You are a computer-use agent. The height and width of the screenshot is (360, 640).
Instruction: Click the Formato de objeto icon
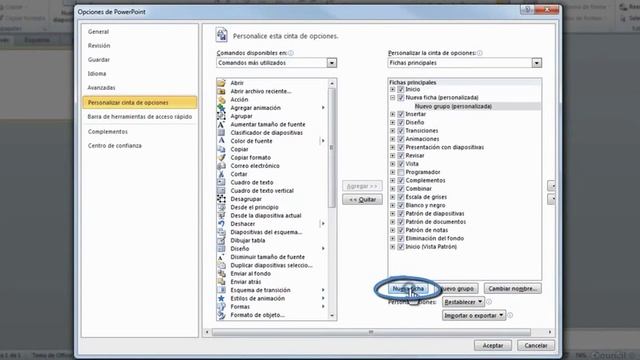coord(221,315)
